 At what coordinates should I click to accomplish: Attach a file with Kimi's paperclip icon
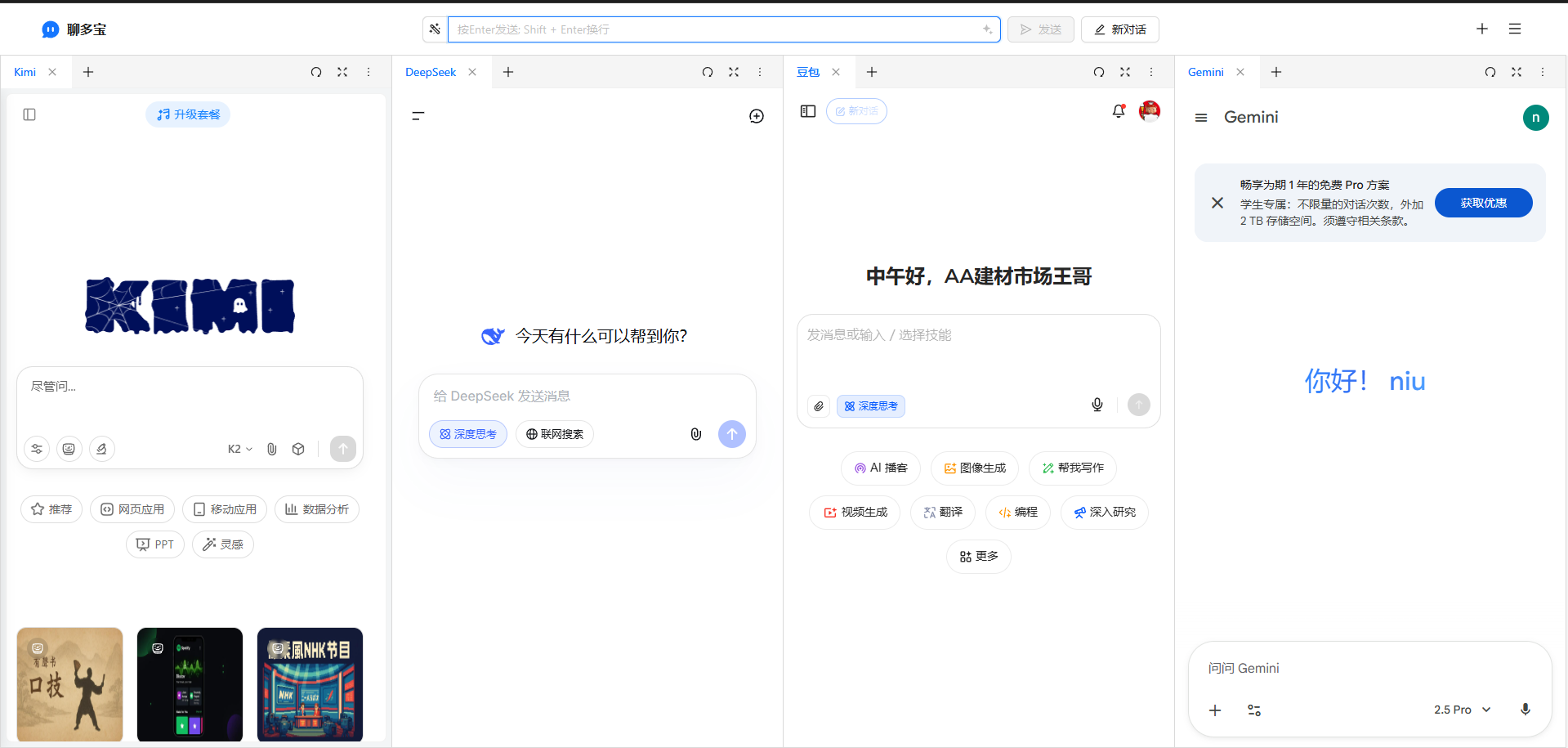[271, 449]
